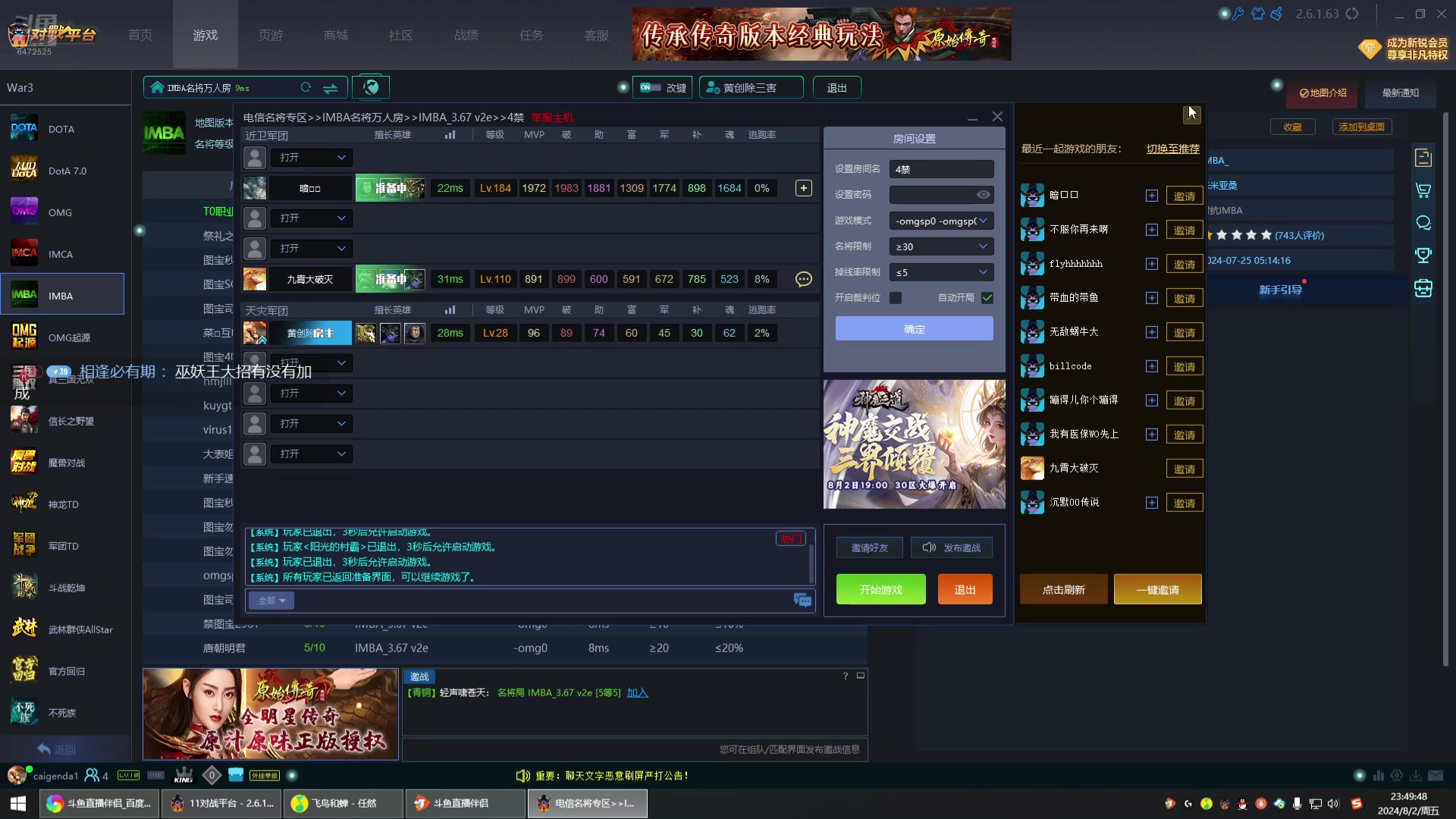Open 飞鸟和蝉 taskbar item
The height and width of the screenshot is (819, 1456).
click(x=343, y=803)
